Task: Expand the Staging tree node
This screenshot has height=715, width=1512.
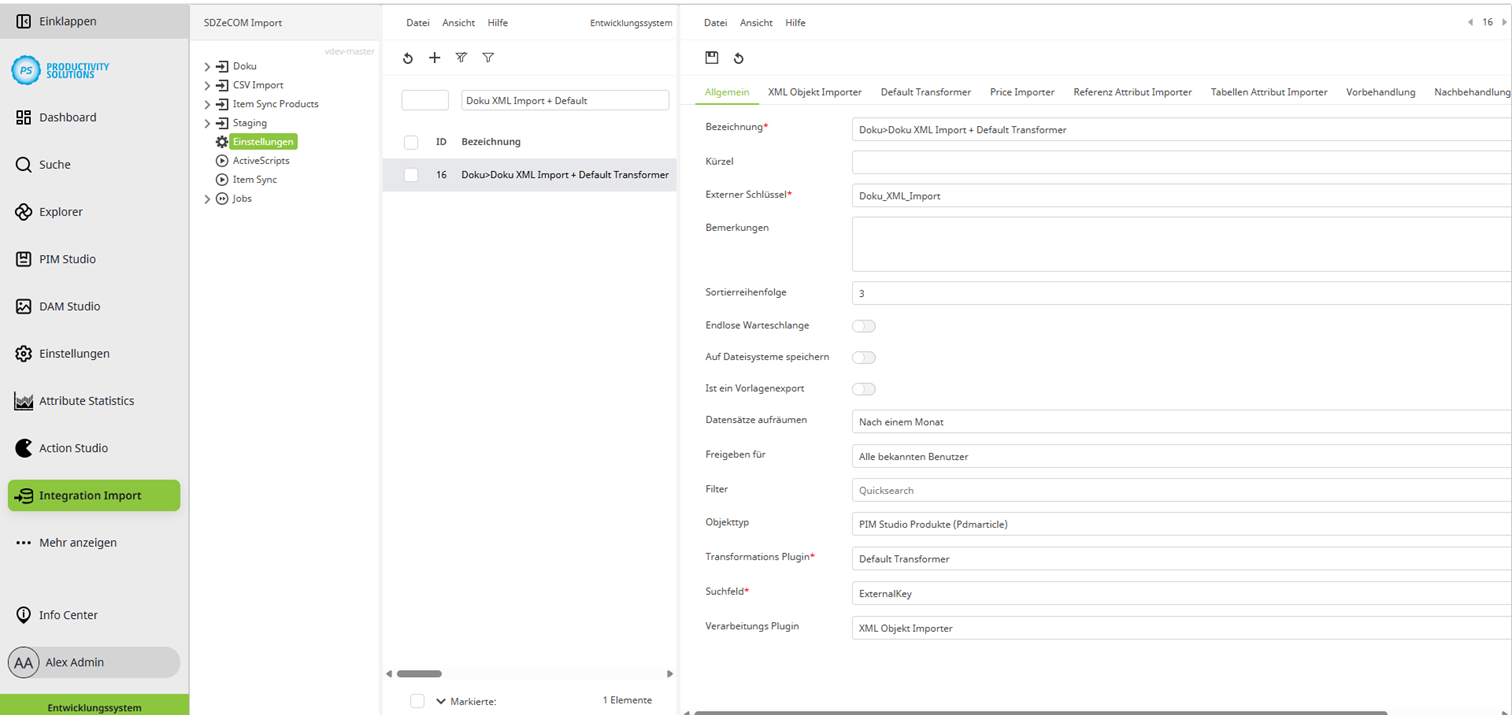Action: (208, 124)
